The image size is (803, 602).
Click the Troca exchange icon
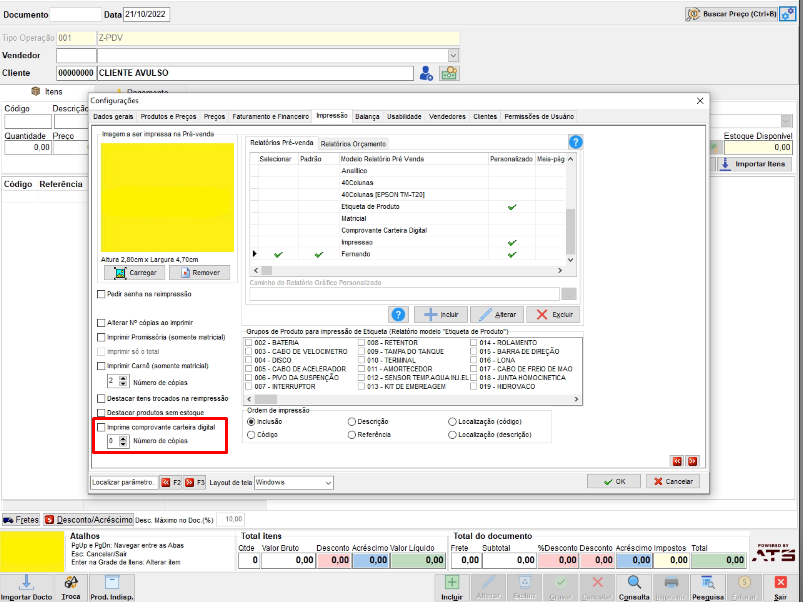71,583
